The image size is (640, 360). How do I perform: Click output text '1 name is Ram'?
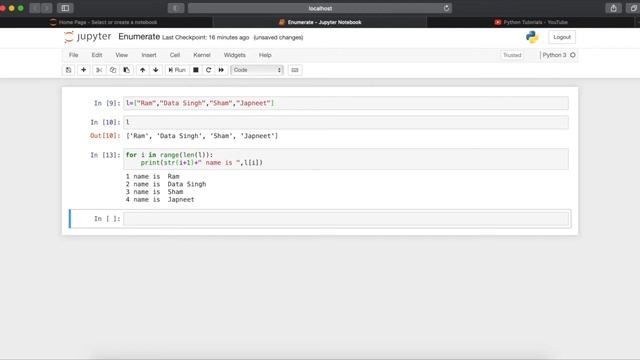[x=153, y=177]
